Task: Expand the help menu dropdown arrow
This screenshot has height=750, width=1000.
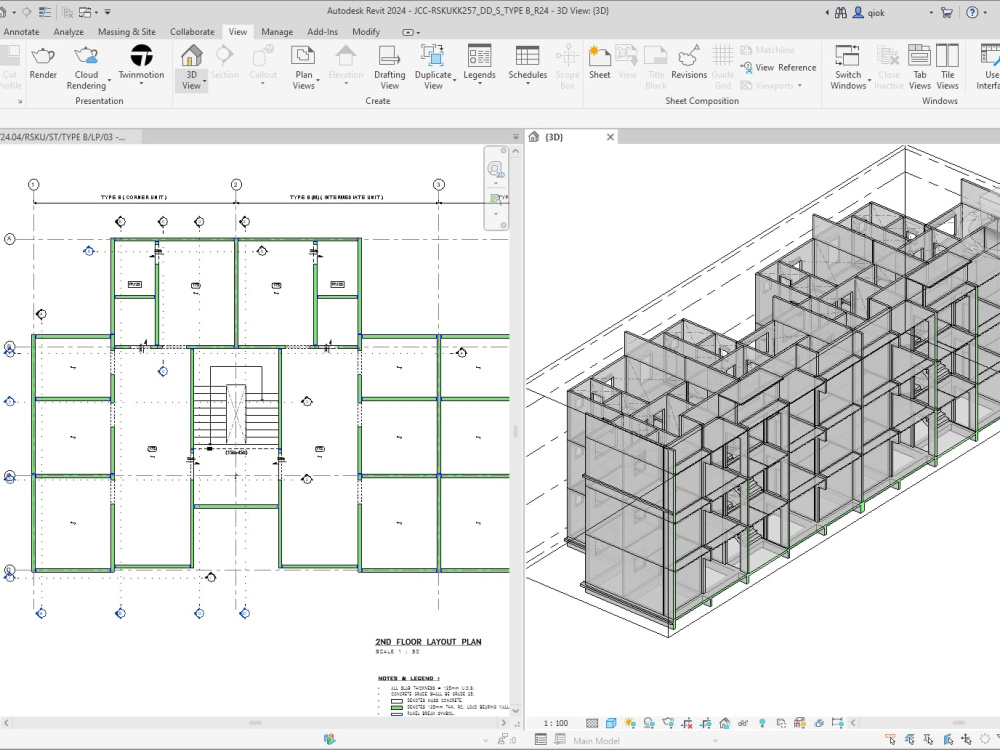Action: (985, 12)
